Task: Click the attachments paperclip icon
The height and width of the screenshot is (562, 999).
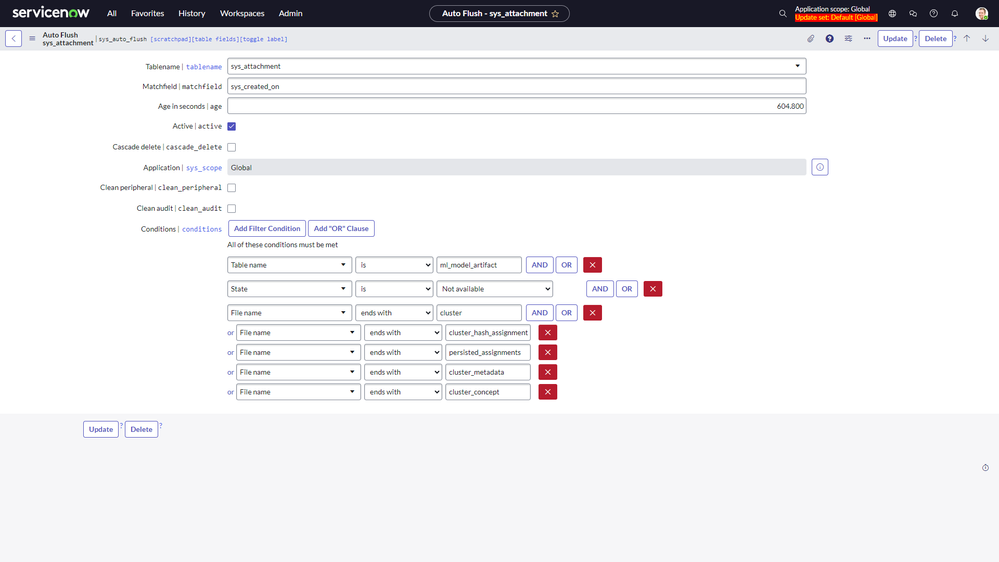Action: point(810,38)
